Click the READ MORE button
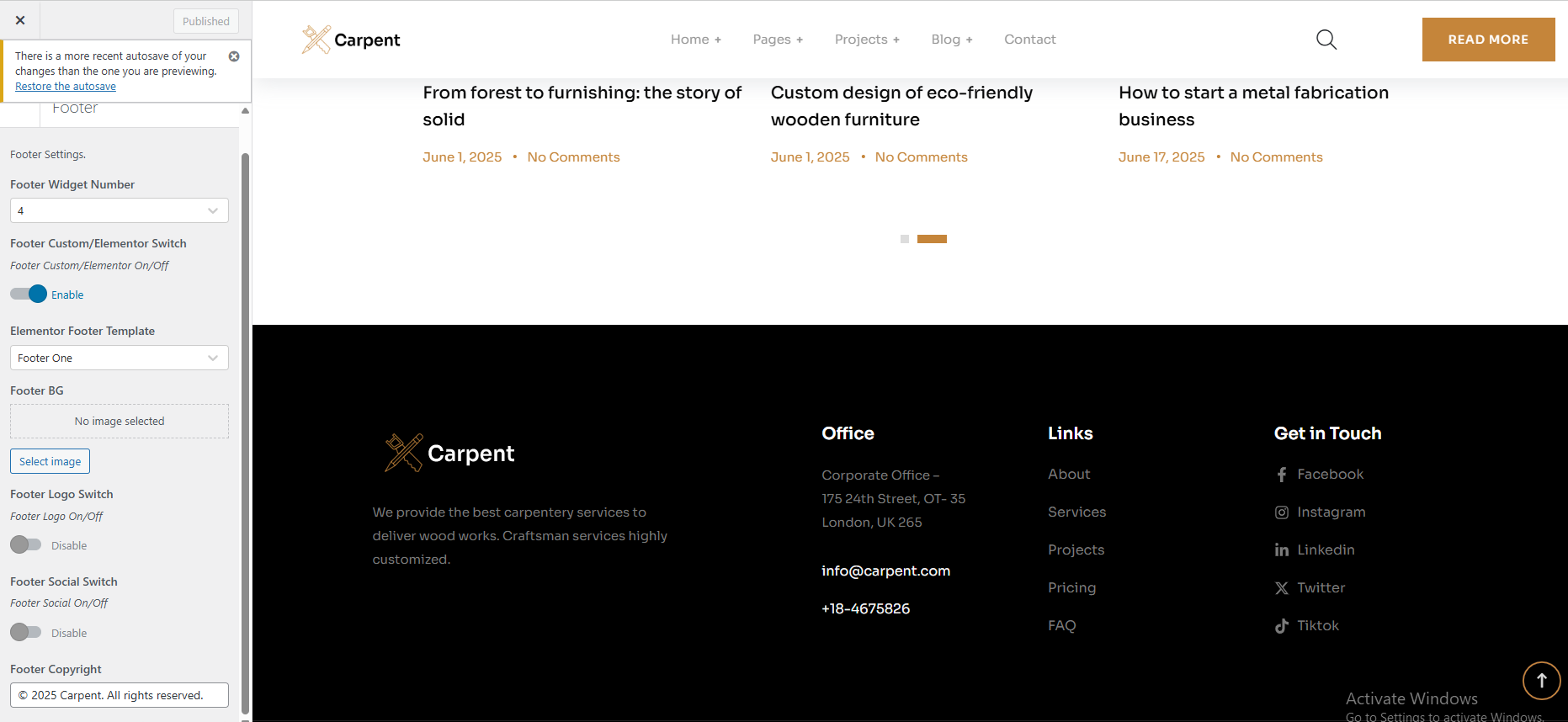Viewport: 1568px width, 722px height. tap(1488, 40)
